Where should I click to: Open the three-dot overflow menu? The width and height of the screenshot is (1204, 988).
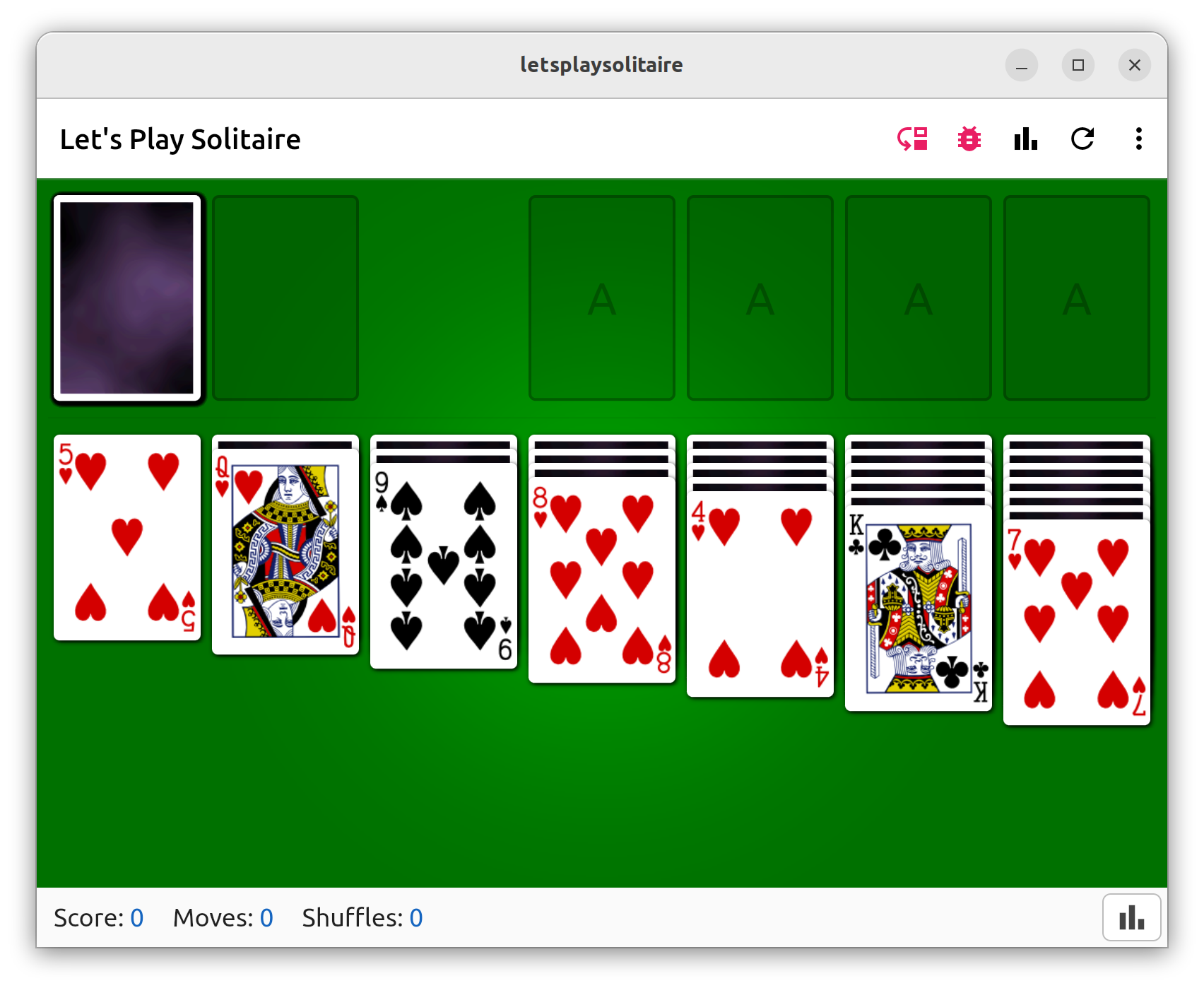pos(1138,139)
